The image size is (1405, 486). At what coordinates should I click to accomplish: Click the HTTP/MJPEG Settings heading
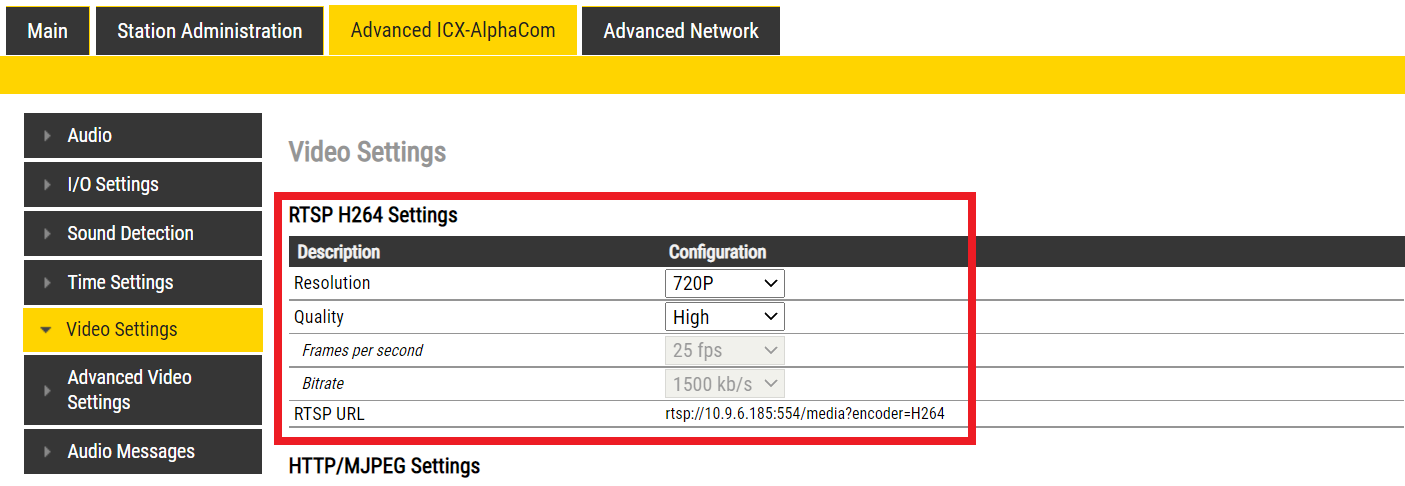[x=384, y=466]
